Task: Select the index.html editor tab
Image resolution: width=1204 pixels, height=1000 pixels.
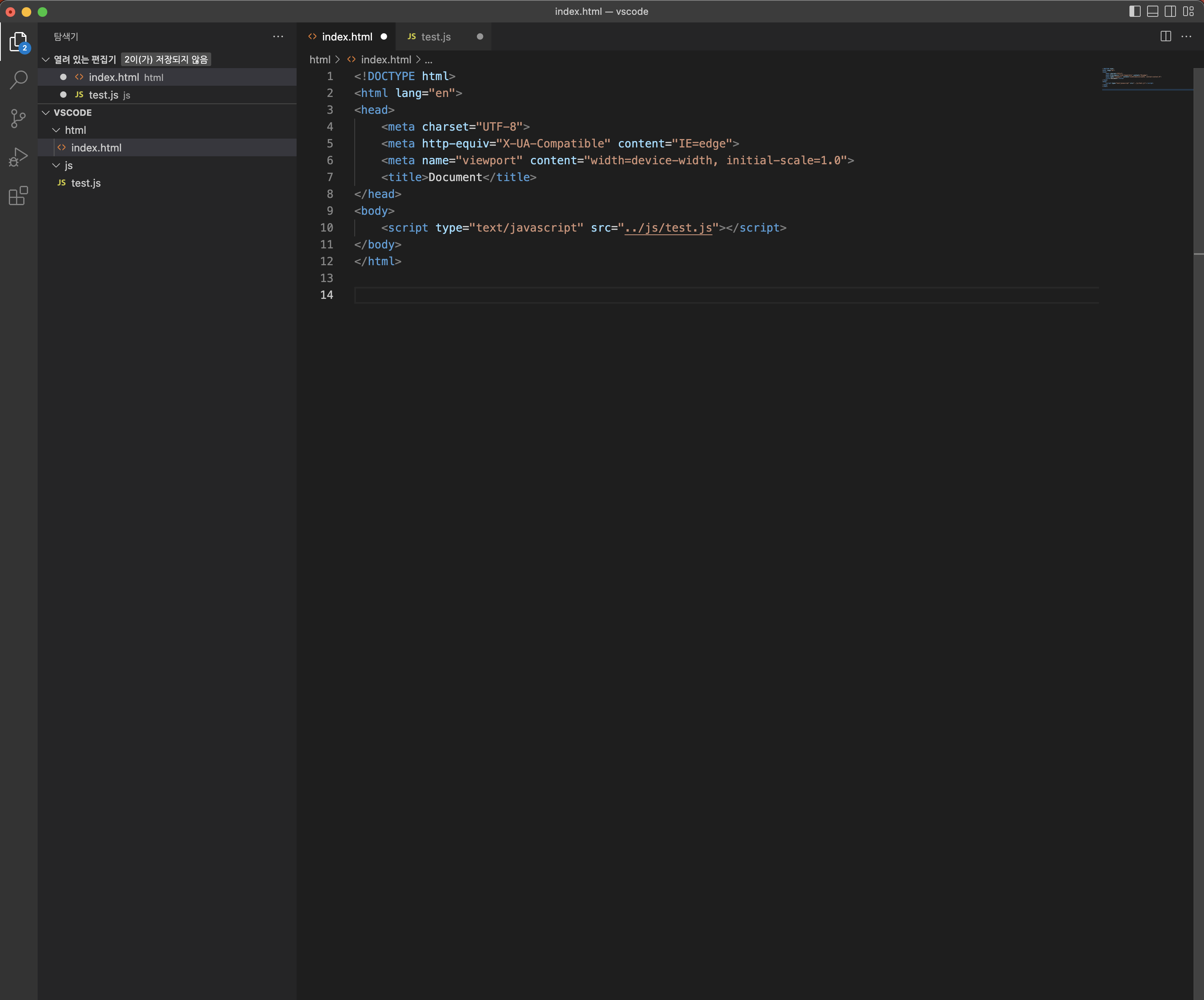Action: click(347, 37)
